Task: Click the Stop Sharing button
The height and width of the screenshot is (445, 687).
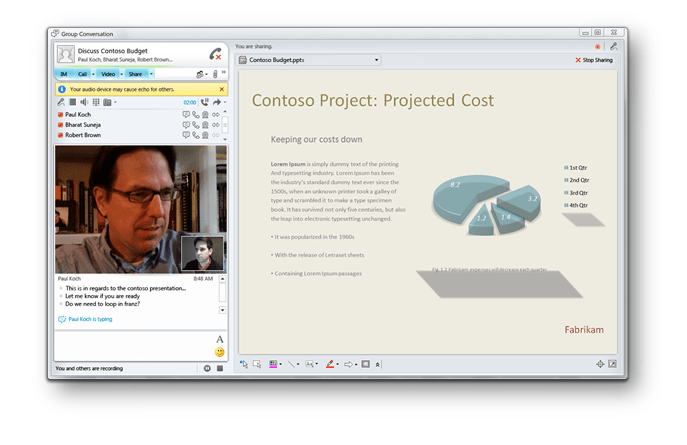Action: (594, 60)
